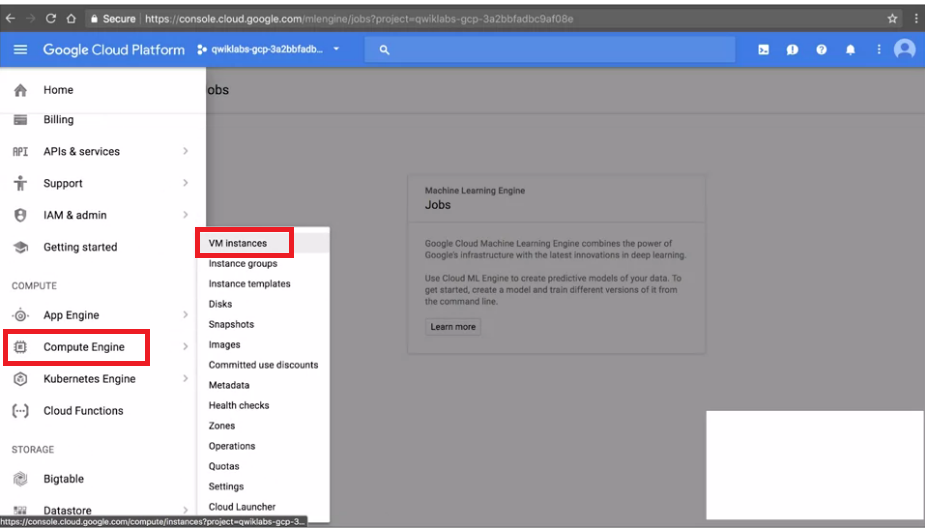Click the browser forward arrow
This screenshot has height=529, width=925.
coord(30,19)
